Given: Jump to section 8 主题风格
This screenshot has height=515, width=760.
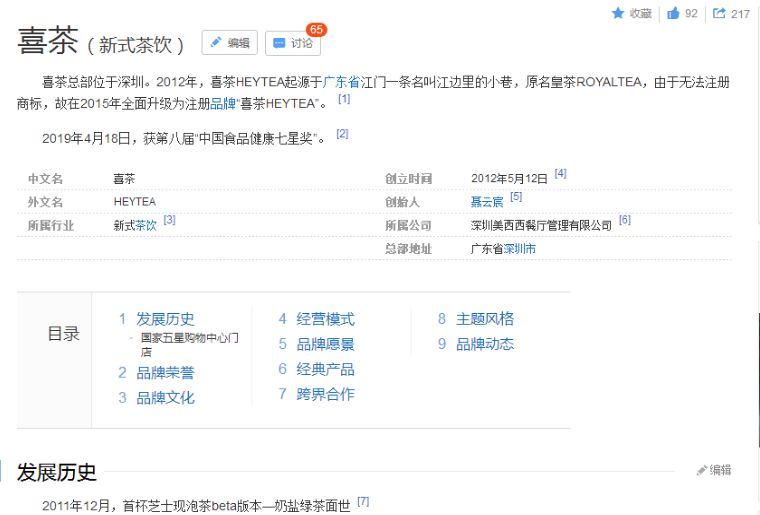Looking at the screenshot, I should [485, 319].
